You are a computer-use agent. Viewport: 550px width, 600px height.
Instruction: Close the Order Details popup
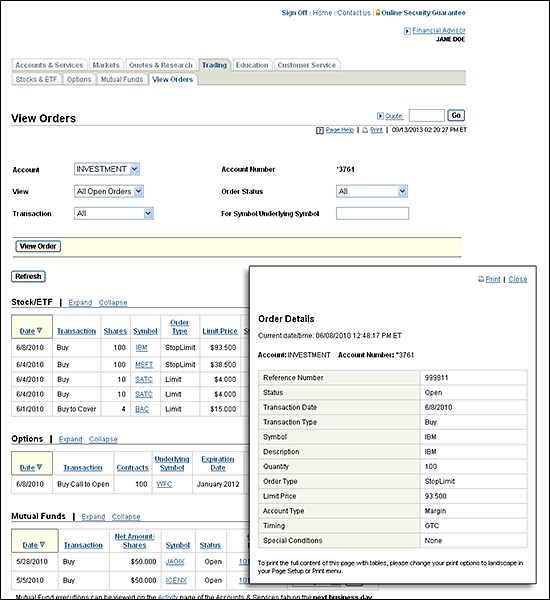click(518, 279)
